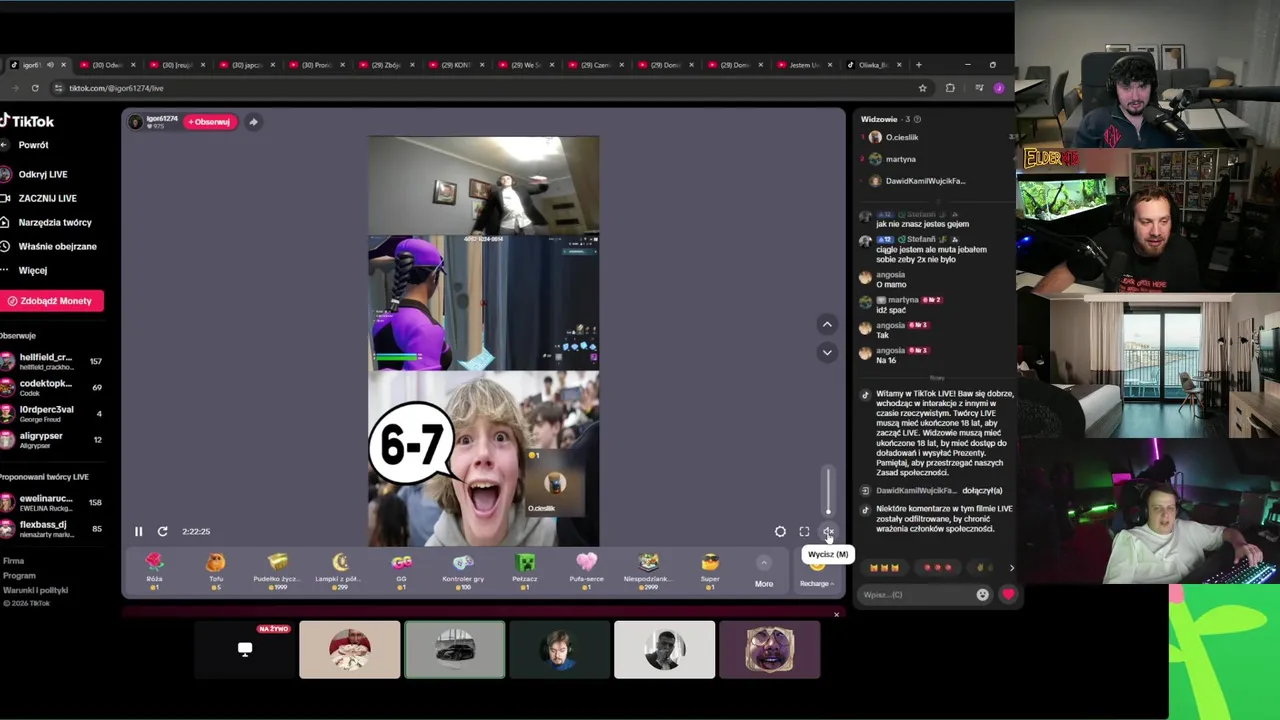The width and height of the screenshot is (1280, 720).
Task: Send the GG gift
Action: pos(401,570)
